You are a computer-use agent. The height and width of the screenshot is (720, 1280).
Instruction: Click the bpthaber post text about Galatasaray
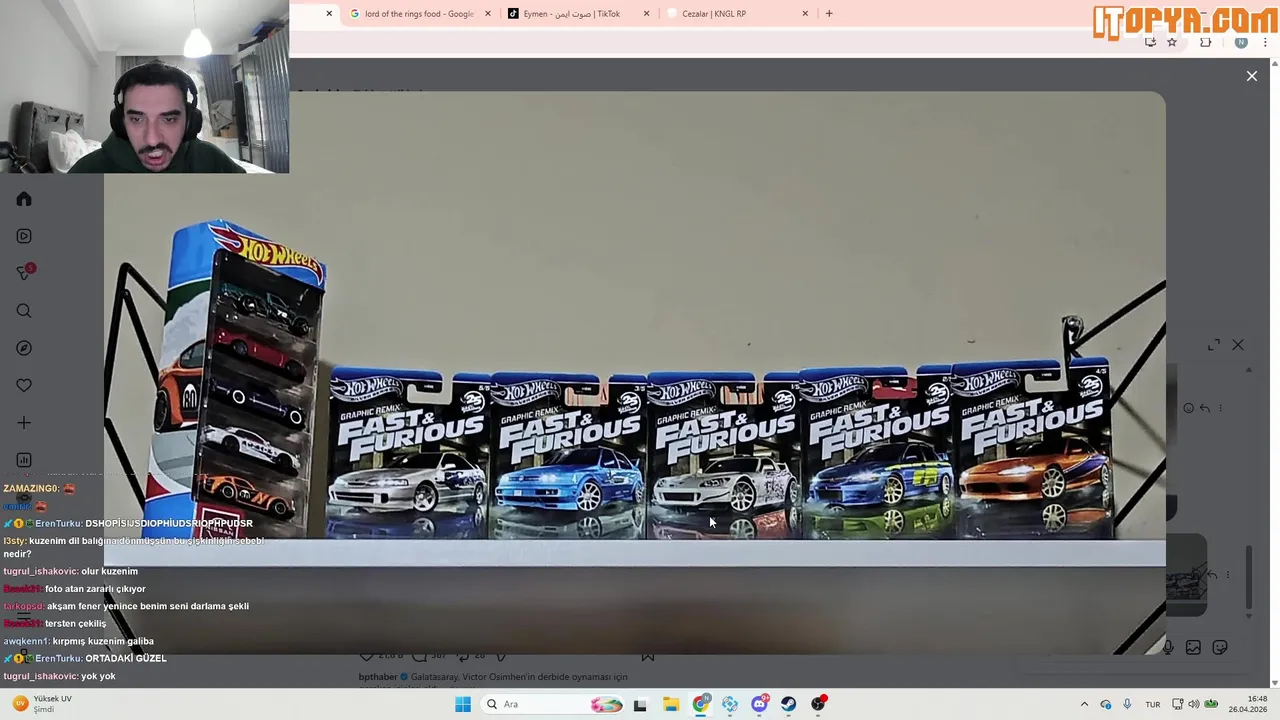(493, 677)
